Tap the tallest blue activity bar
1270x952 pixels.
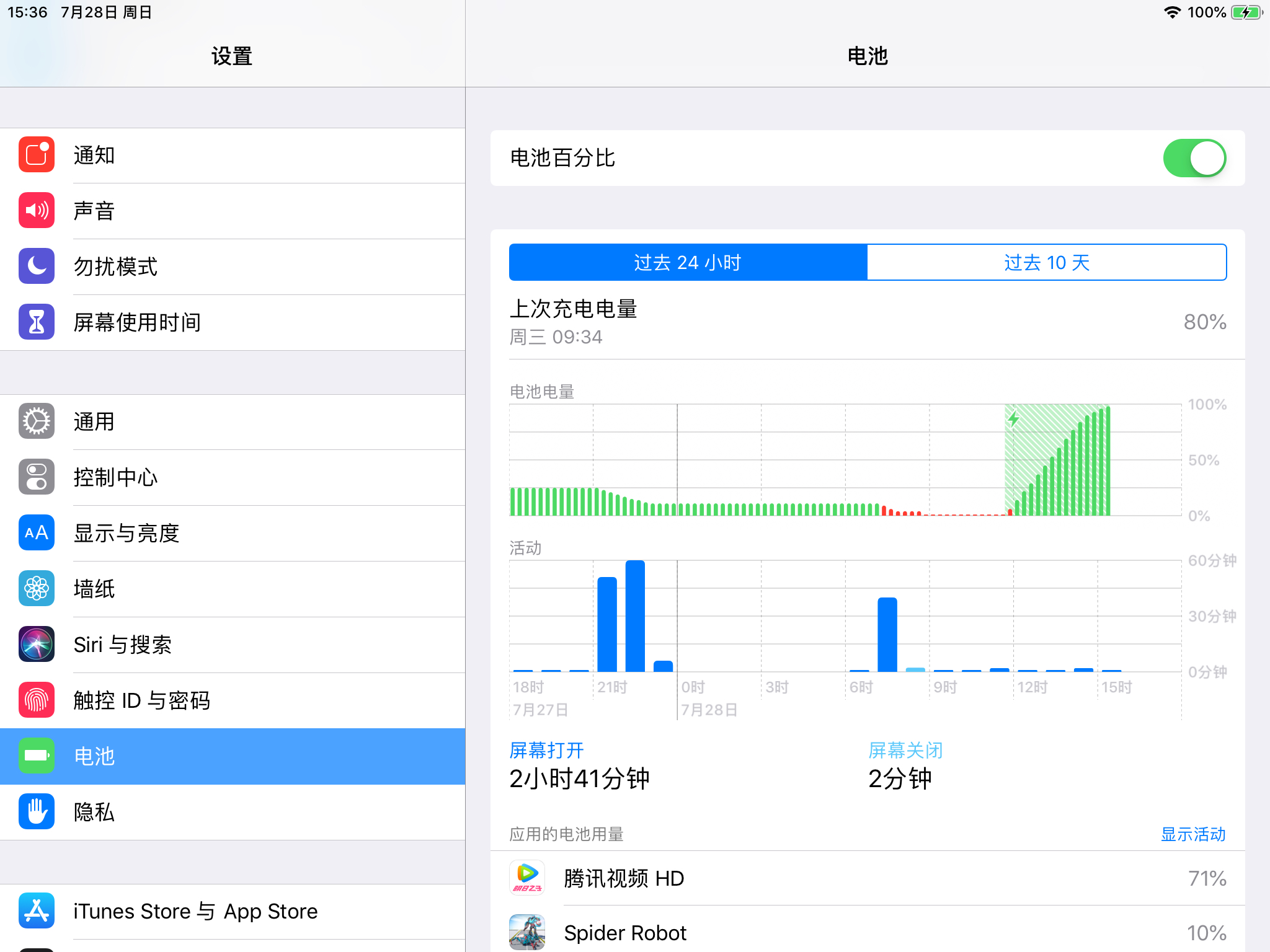click(x=635, y=615)
